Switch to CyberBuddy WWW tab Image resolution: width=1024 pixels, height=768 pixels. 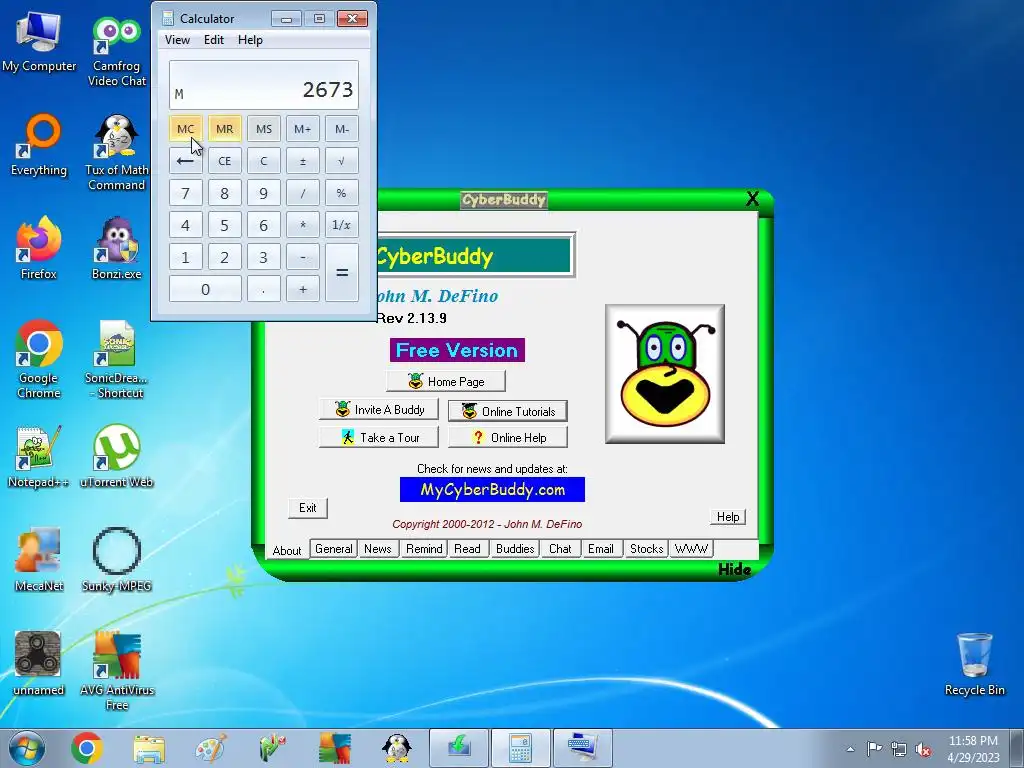click(691, 549)
